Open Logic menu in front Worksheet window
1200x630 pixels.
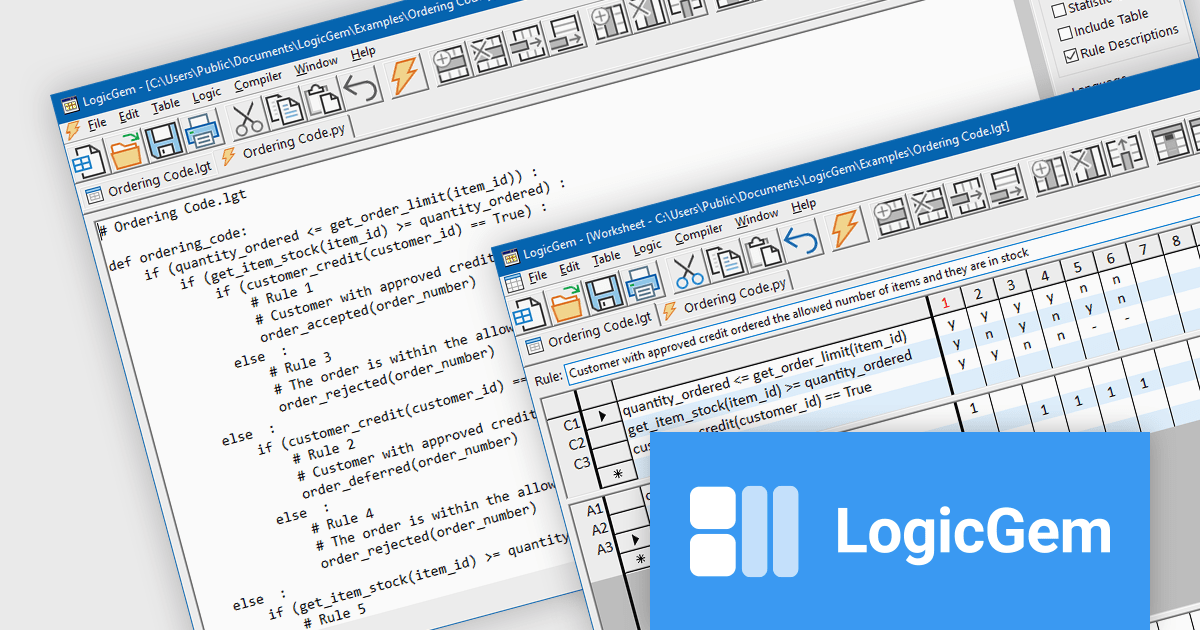pyautogui.click(x=647, y=246)
